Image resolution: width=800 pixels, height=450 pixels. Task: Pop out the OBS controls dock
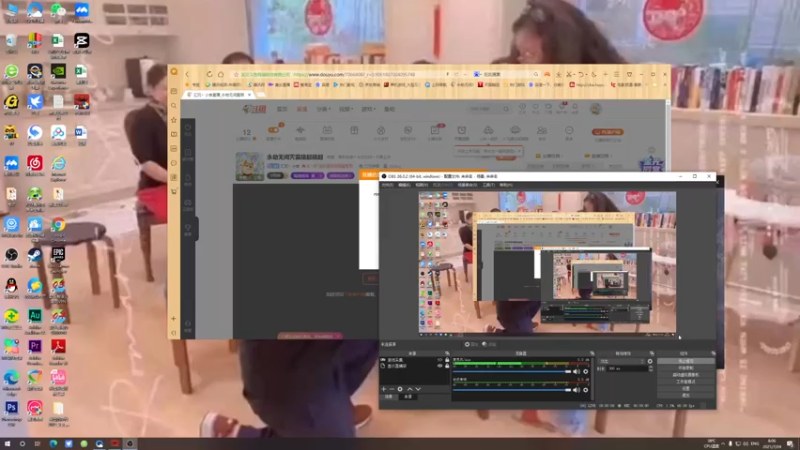(x=713, y=353)
